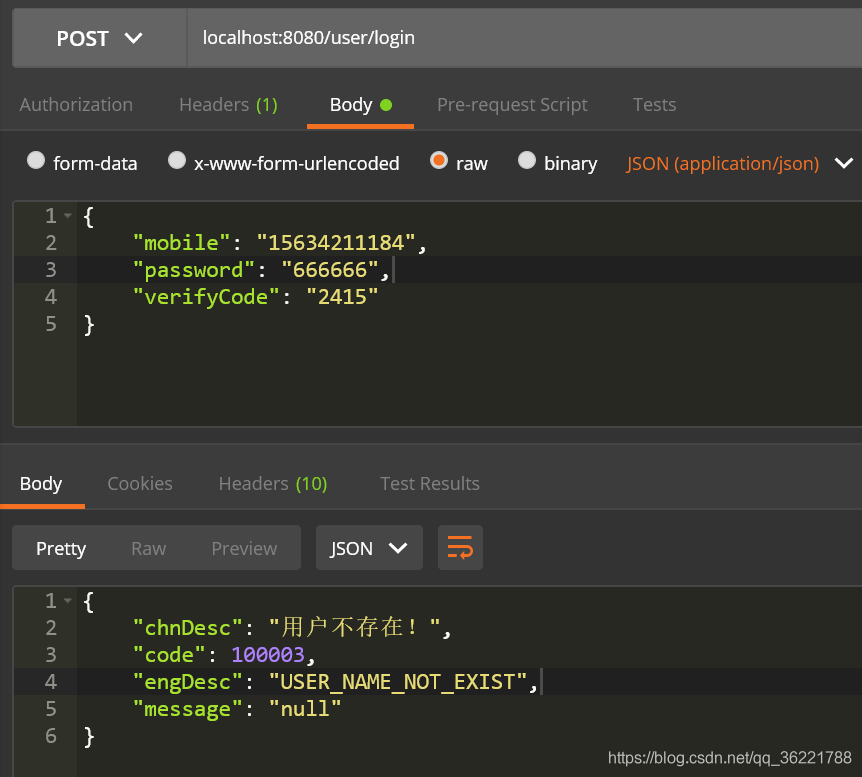Click the "666666" password value
862x777 pixels.
330,269
